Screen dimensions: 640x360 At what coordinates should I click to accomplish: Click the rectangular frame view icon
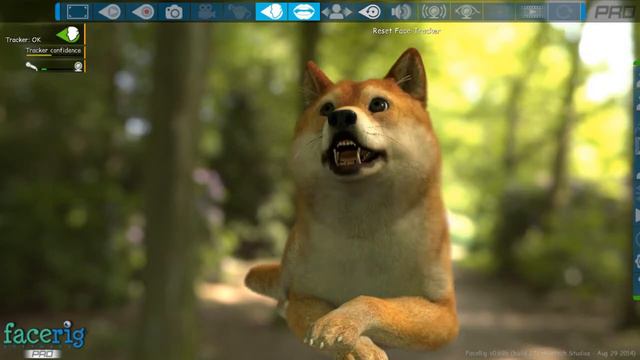[x=78, y=12]
